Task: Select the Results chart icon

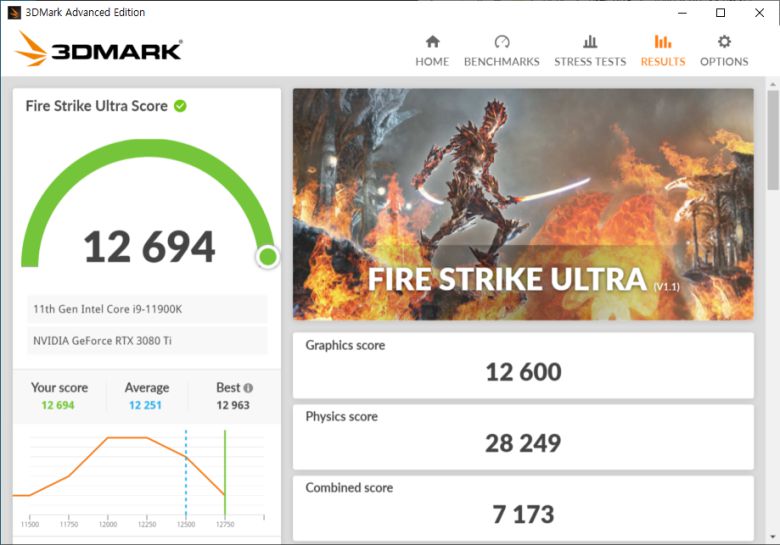Action: click(x=663, y=42)
